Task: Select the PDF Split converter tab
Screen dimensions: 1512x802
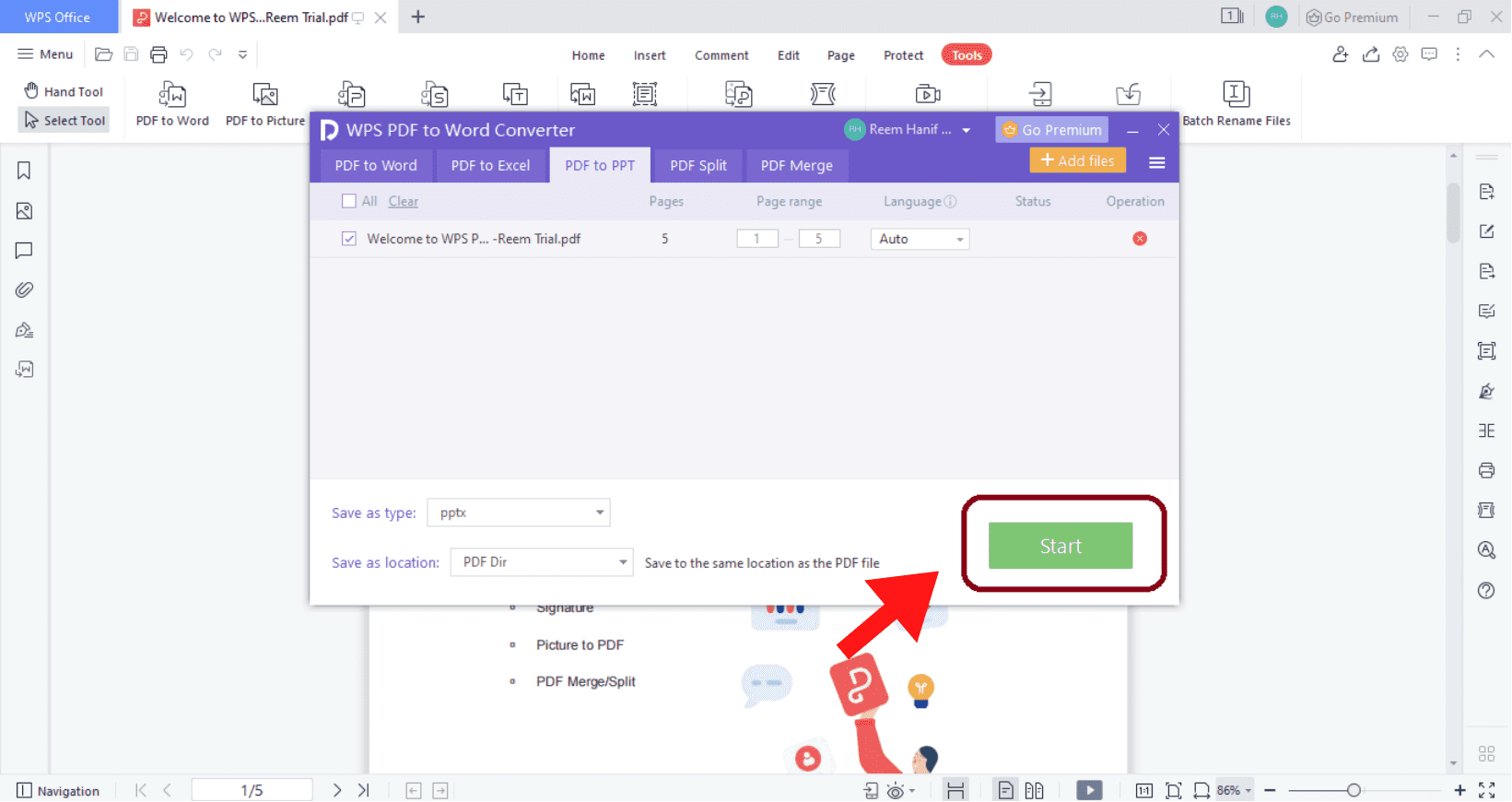Action: click(698, 165)
